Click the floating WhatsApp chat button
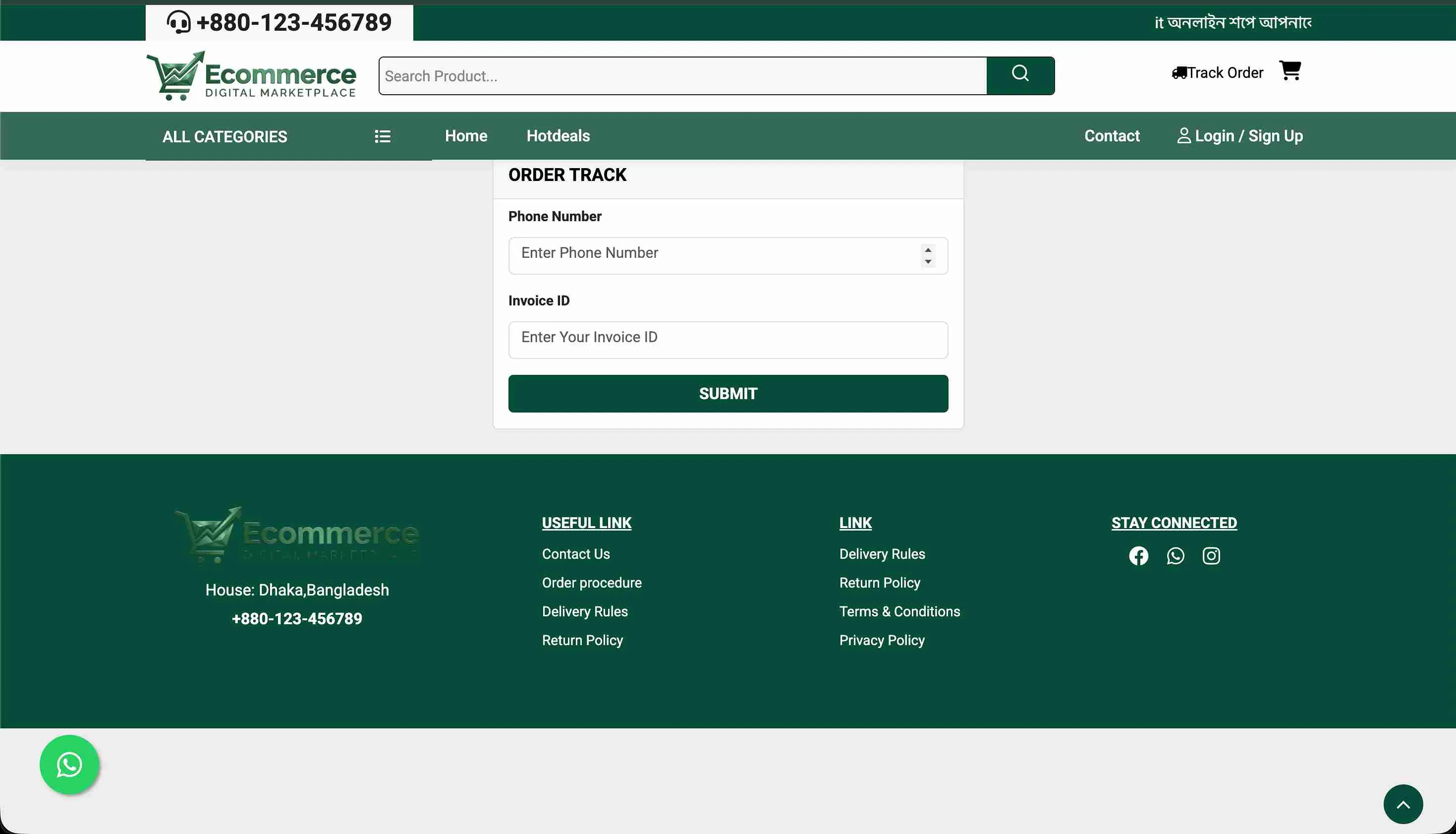This screenshot has width=1456, height=834. tap(69, 765)
